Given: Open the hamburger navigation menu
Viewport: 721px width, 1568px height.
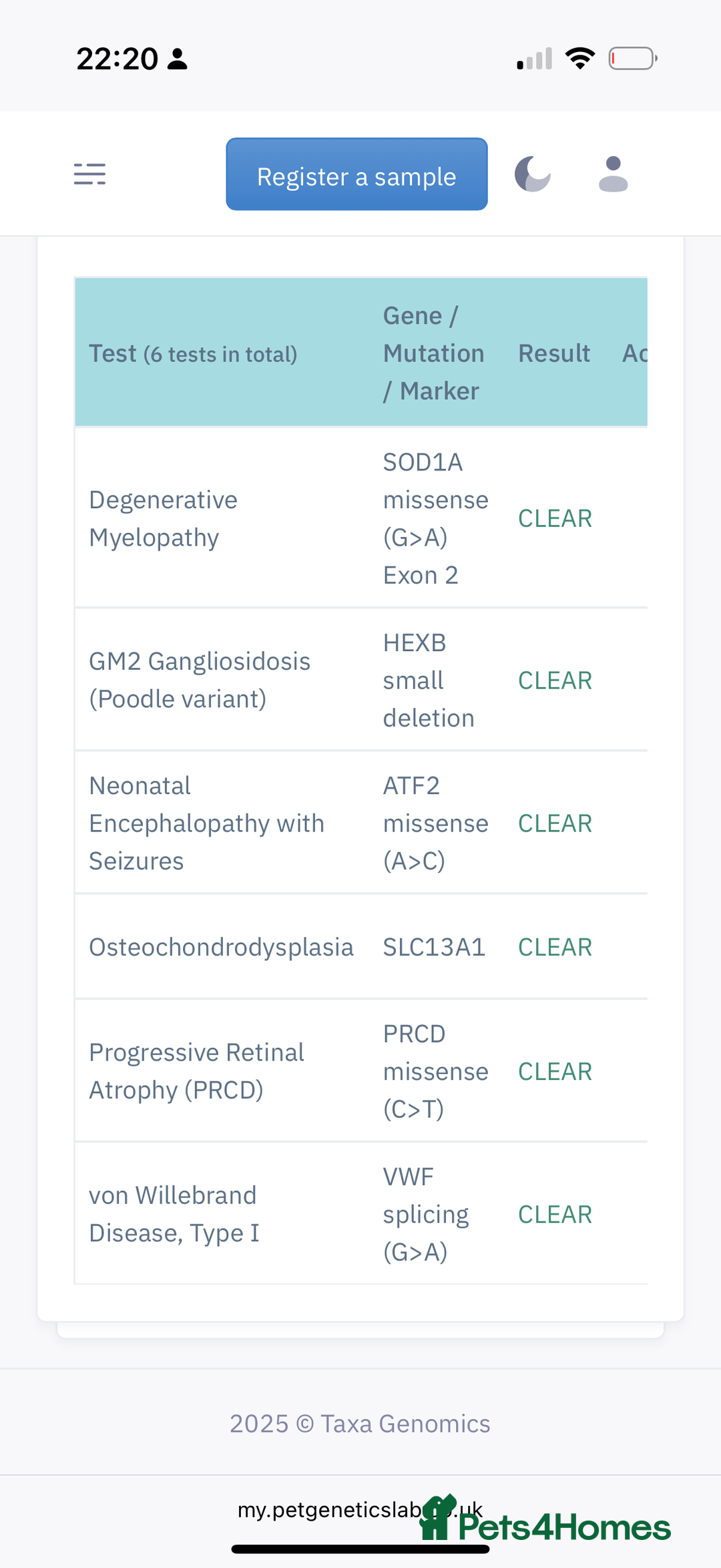Looking at the screenshot, I should tap(89, 174).
